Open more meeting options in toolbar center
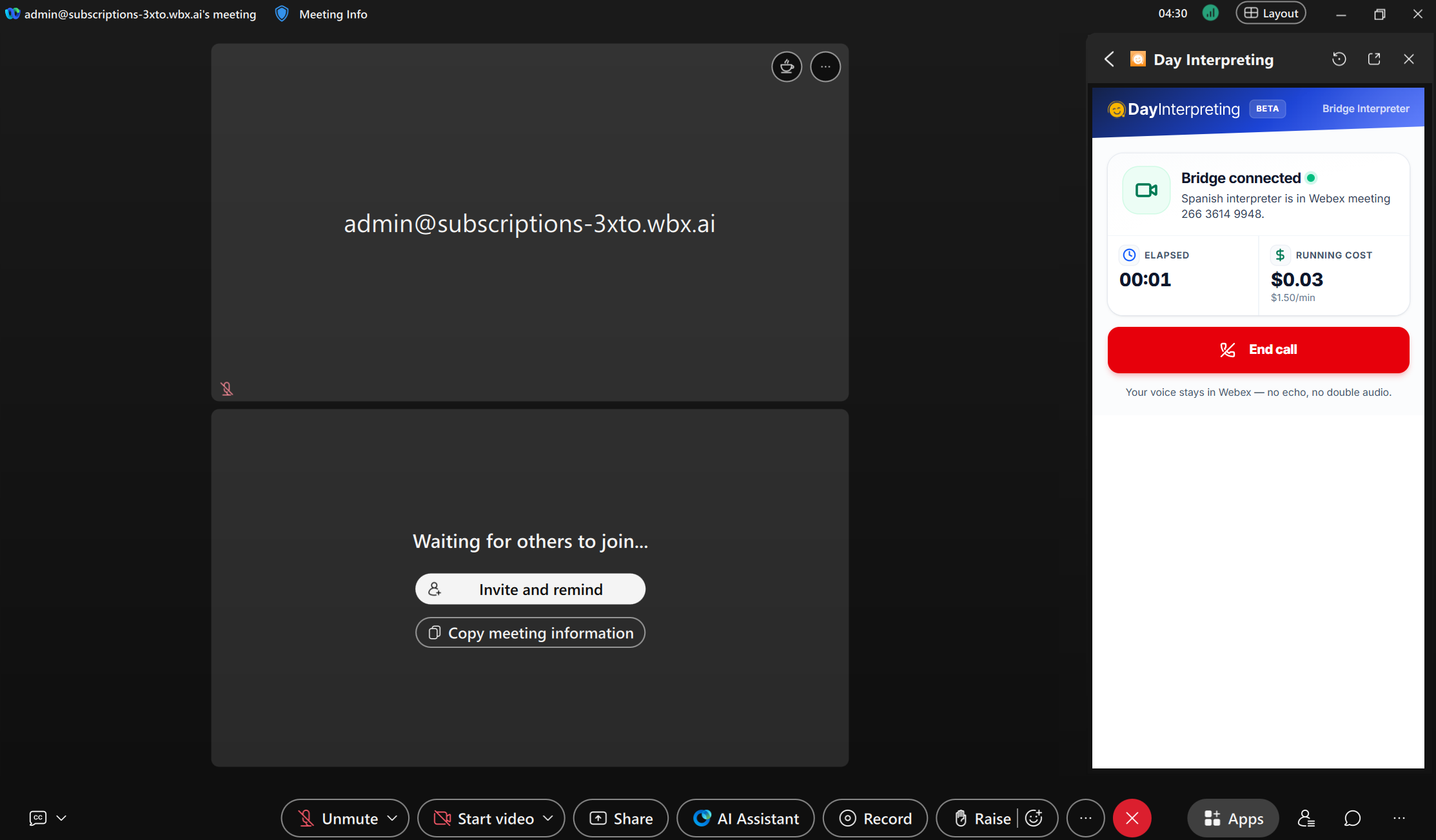Screen dimensions: 1436x840 (1086, 819)
